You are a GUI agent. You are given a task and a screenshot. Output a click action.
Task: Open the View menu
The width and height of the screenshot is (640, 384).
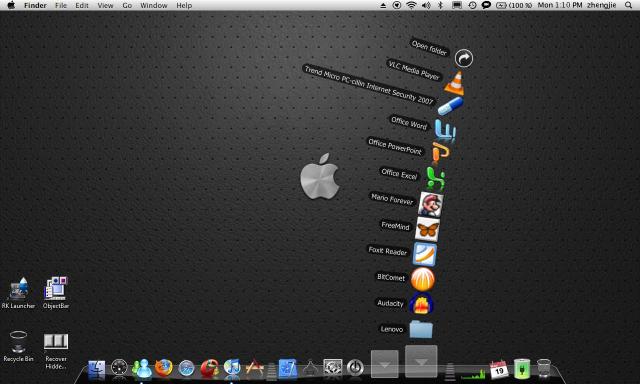tap(105, 5)
